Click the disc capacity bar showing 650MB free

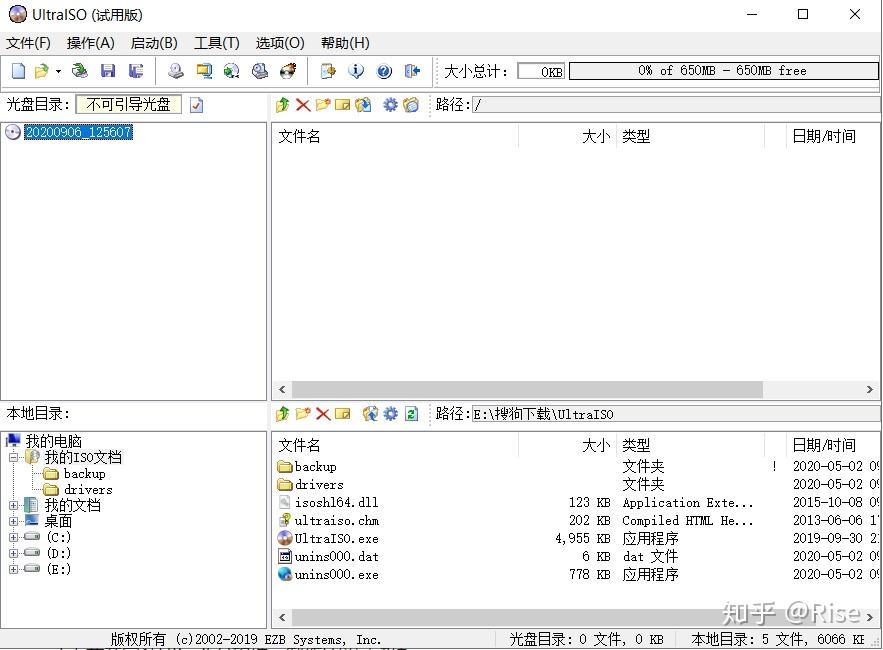click(724, 71)
